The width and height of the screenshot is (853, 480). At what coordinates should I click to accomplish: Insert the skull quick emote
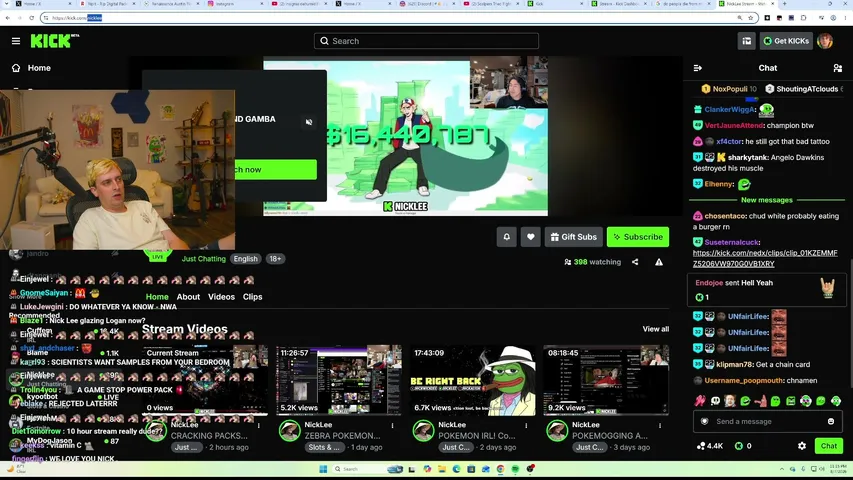(715, 401)
